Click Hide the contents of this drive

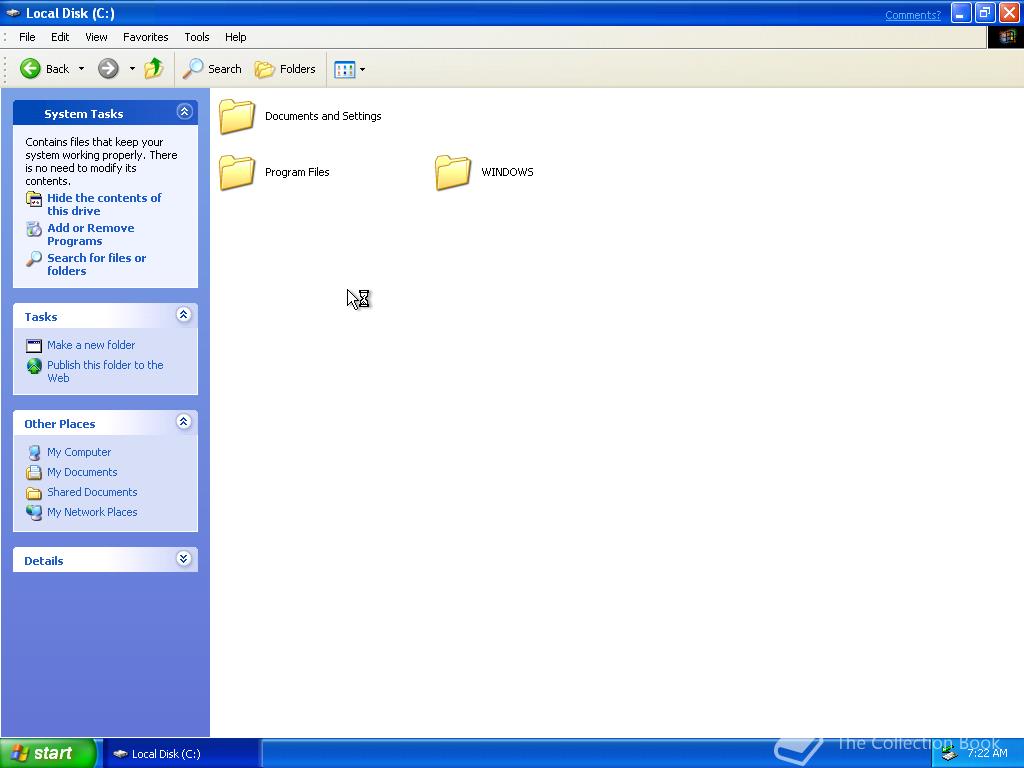click(x=104, y=204)
